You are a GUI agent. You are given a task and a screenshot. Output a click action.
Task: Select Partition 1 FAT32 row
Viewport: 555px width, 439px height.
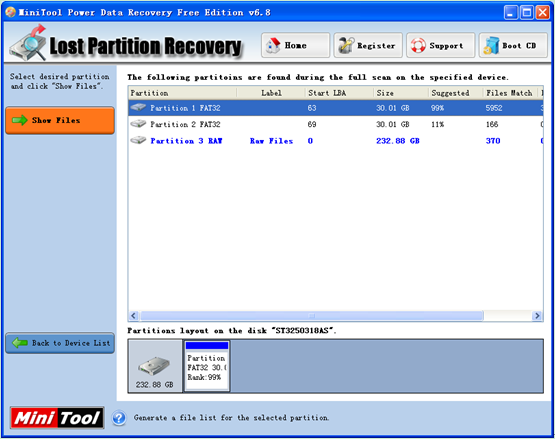tap(336, 108)
